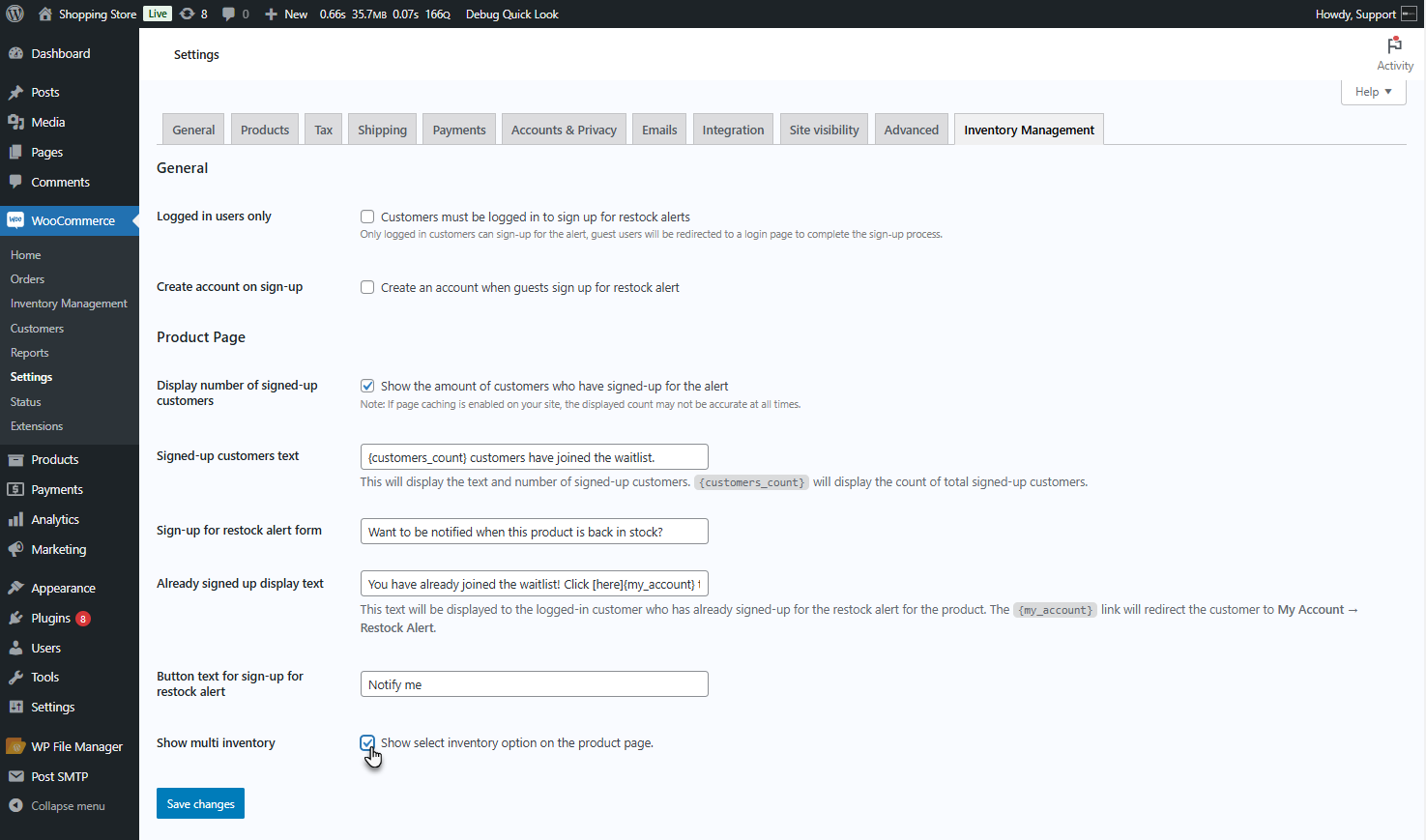Screen dimensions: 1426x840
Task: Check Create an account for guests option
Action: coord(367,287)
